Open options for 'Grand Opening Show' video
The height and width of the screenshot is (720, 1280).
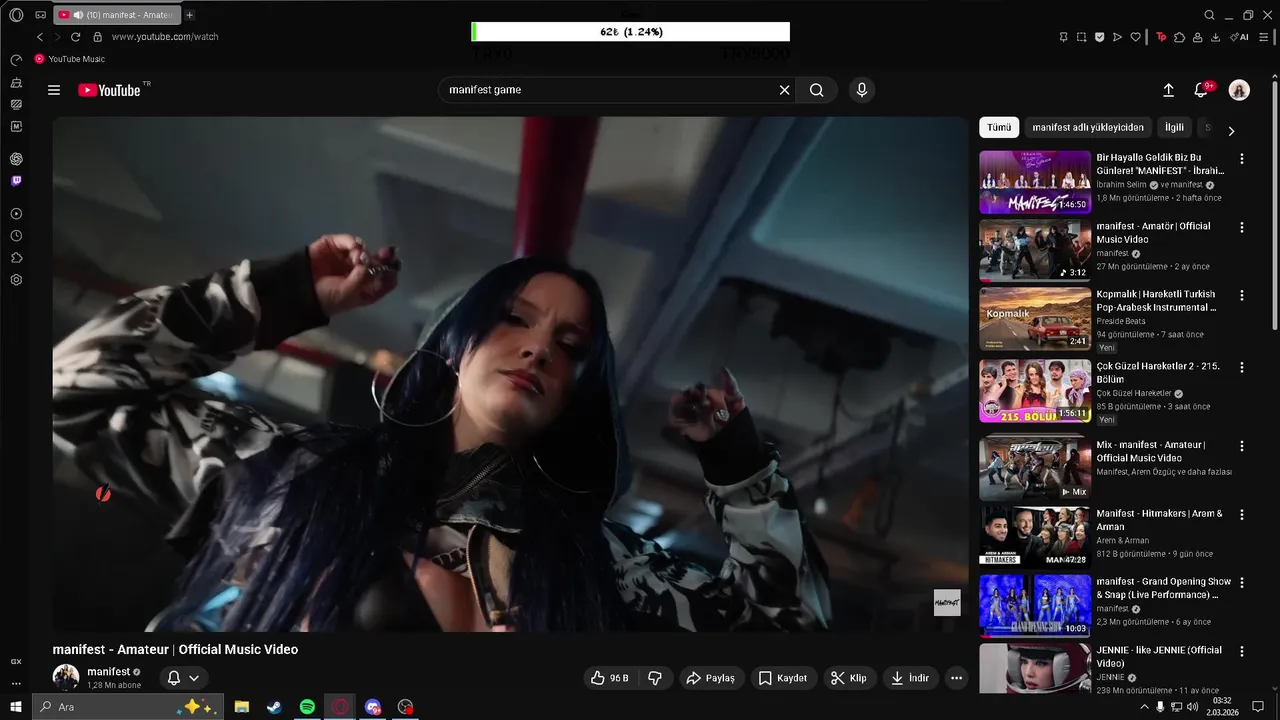[x=1242, y=583]
